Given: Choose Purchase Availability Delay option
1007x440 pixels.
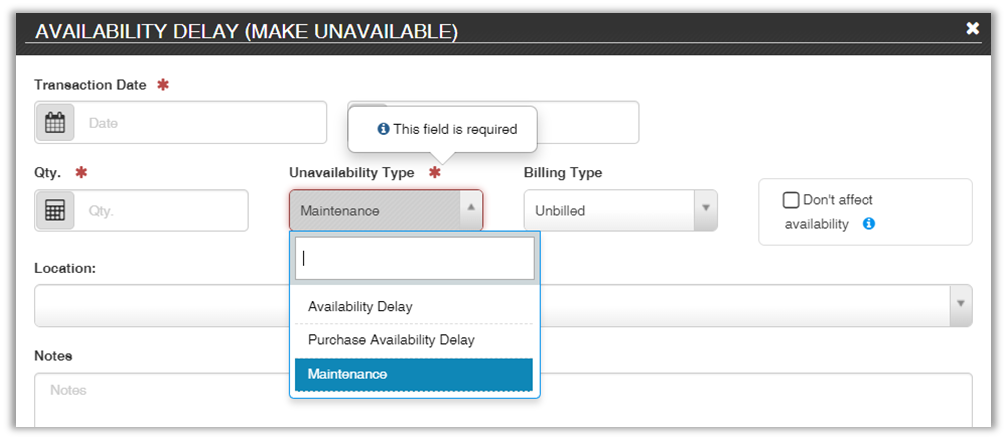Looking at the screenshot, I should 391,340.
